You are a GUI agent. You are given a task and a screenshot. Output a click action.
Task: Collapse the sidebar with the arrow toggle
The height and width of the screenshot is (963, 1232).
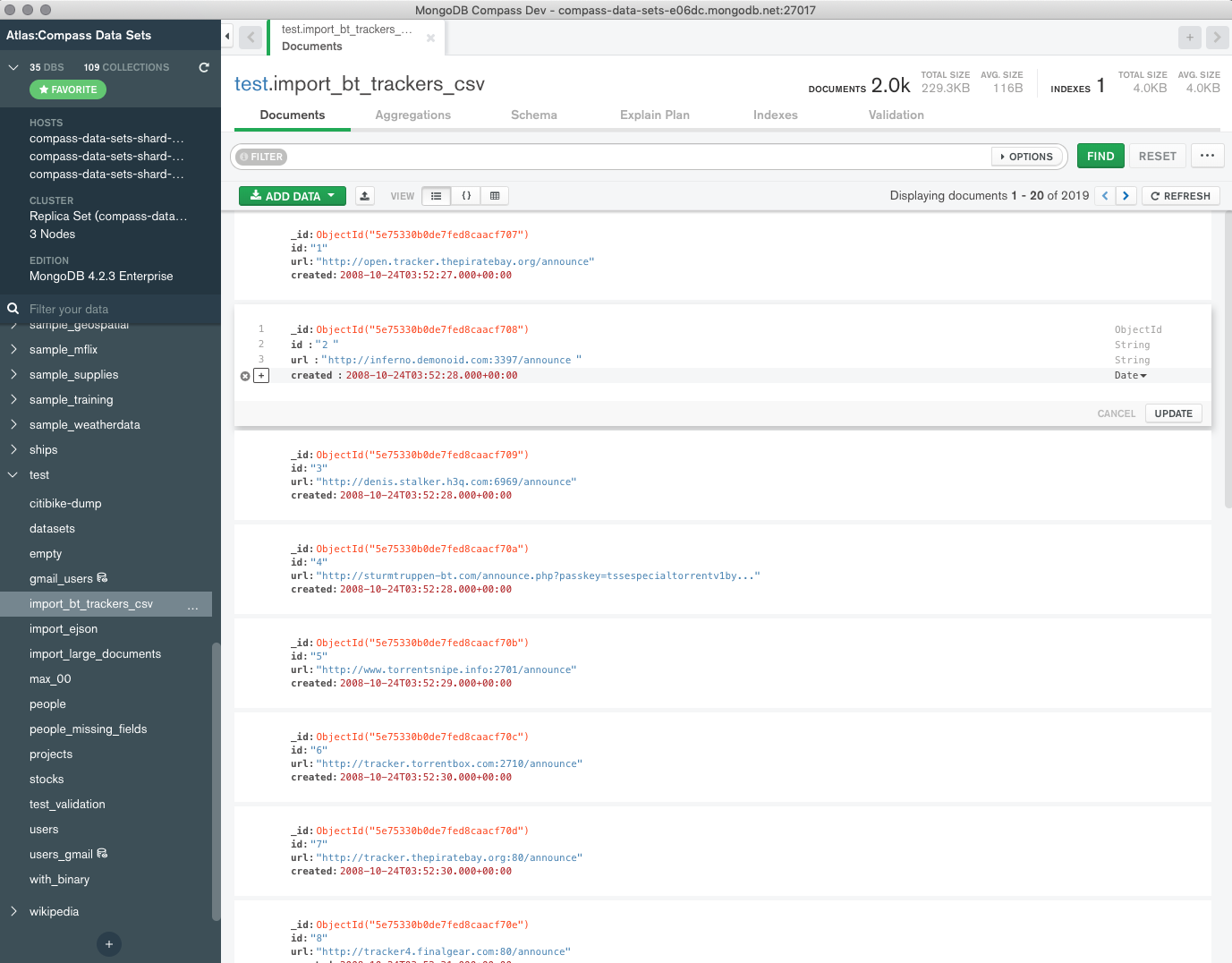(227, 37)
